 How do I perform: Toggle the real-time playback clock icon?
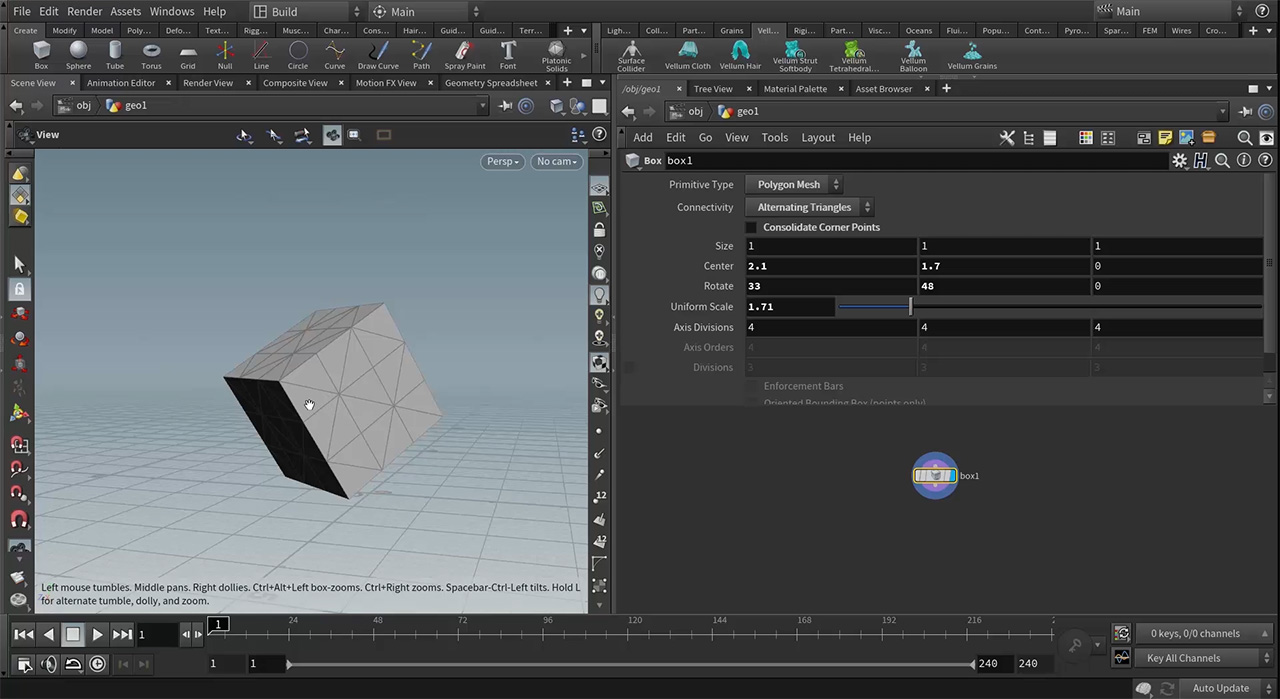coord(97,663)
